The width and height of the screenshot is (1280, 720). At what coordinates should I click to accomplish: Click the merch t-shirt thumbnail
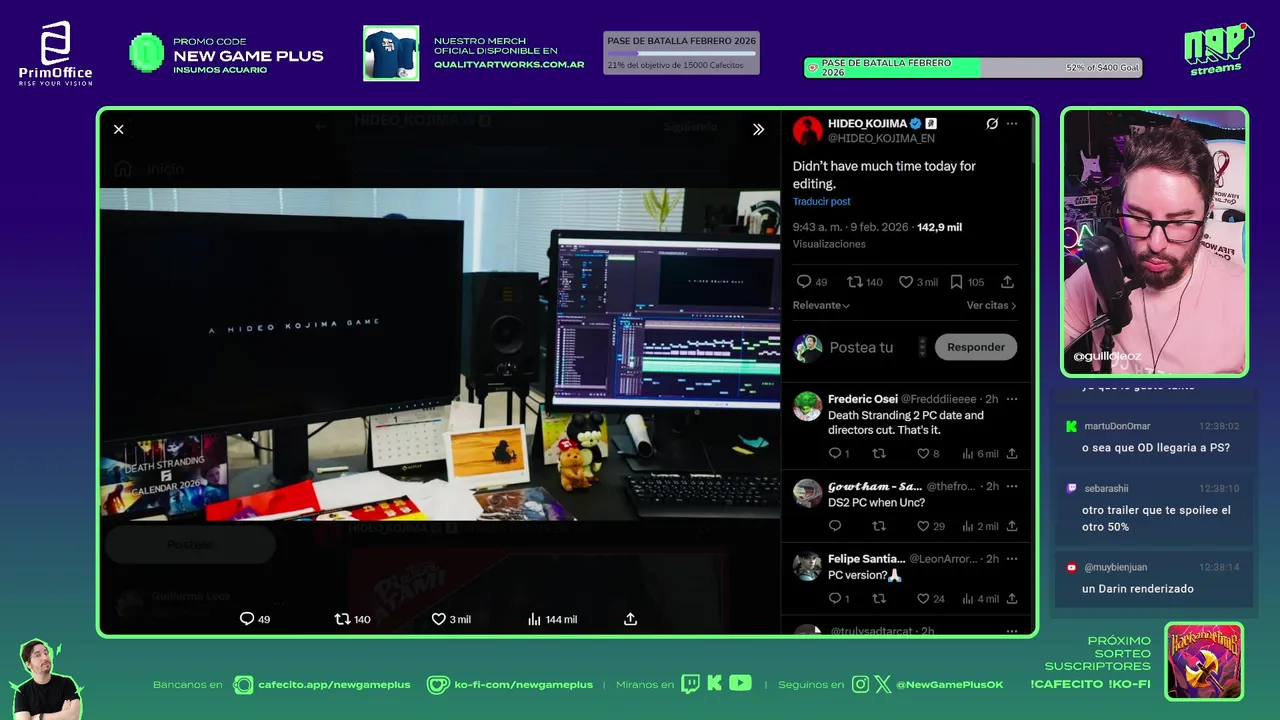coord(391,53)
